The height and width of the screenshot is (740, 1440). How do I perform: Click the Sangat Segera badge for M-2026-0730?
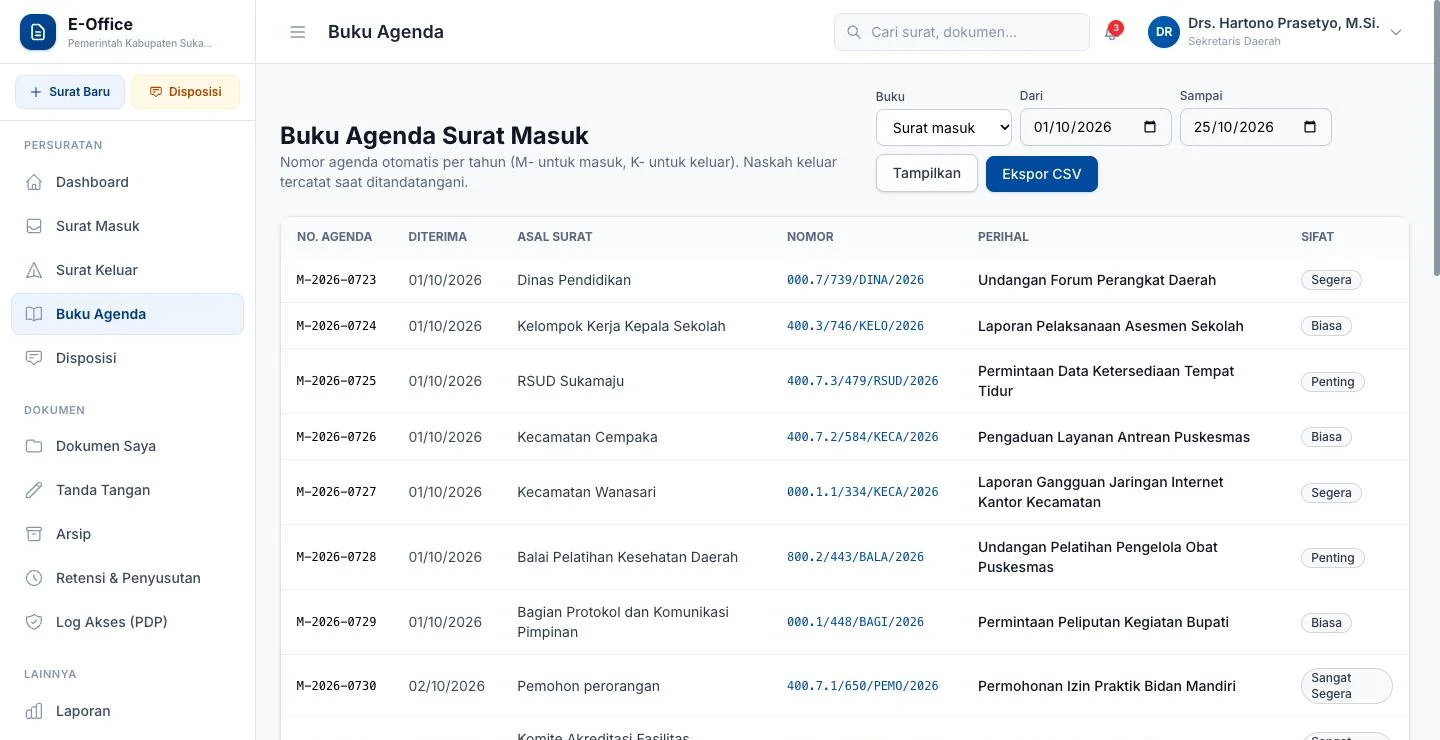pos(1346,686)
